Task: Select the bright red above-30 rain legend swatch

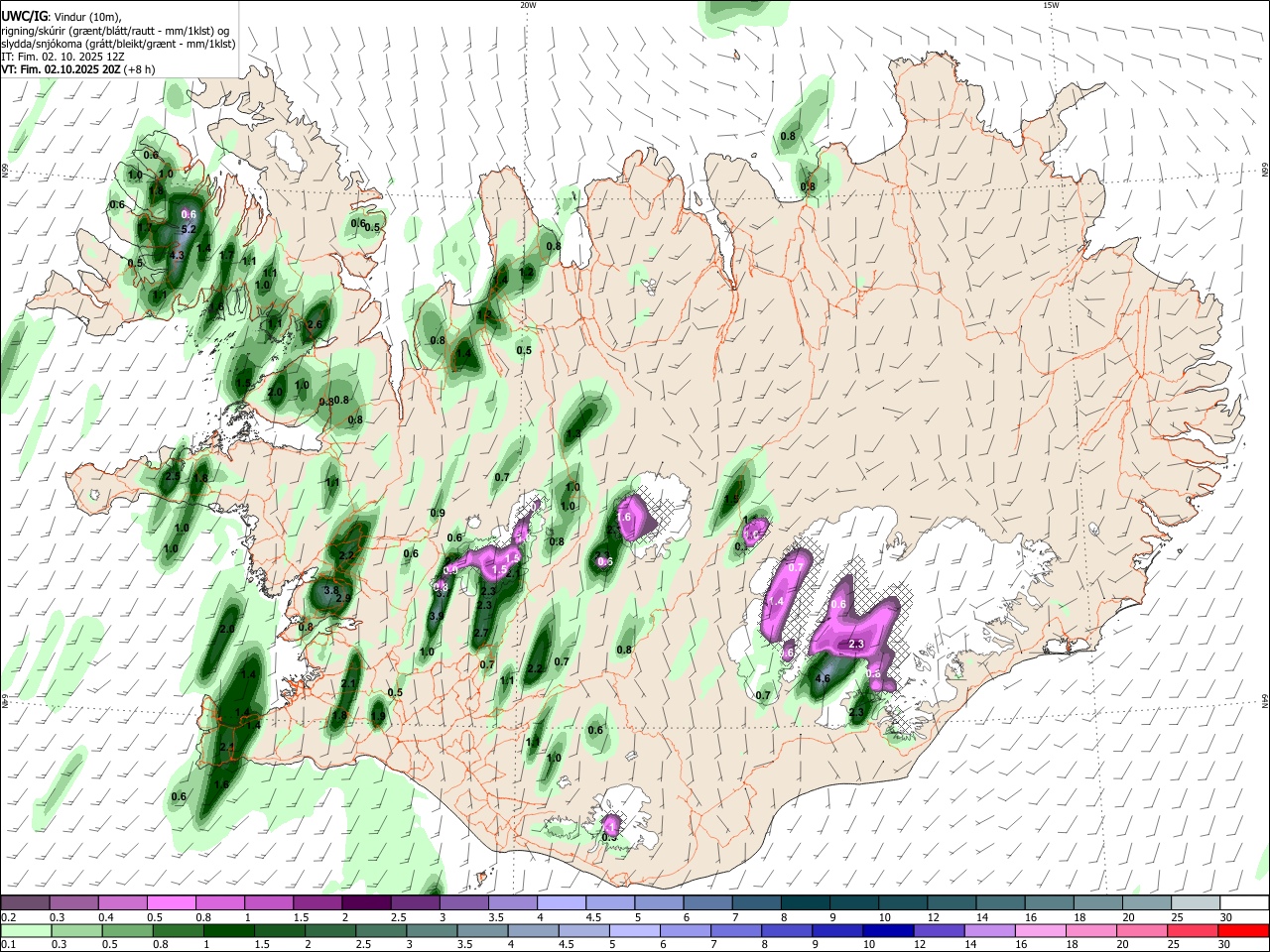Action: coord(1244,930)
